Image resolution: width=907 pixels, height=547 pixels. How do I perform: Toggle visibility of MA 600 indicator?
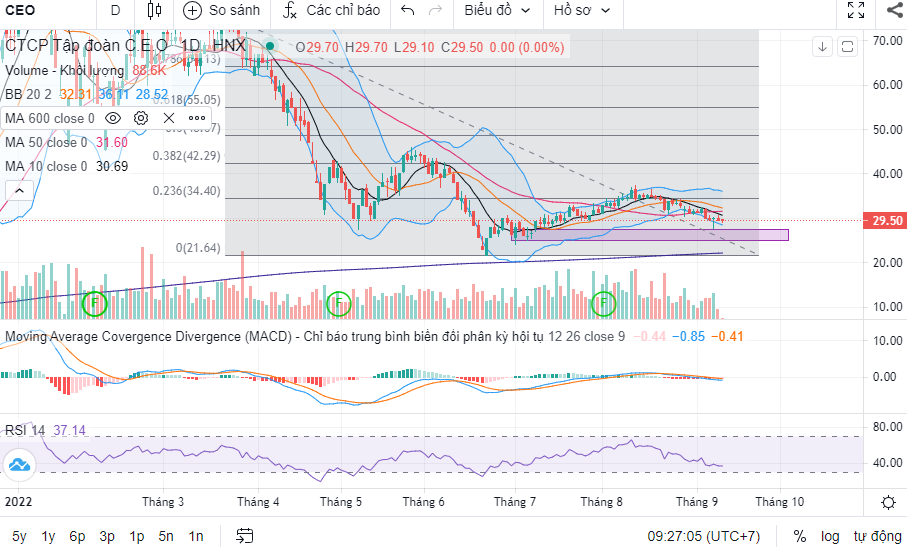[114, 118]
